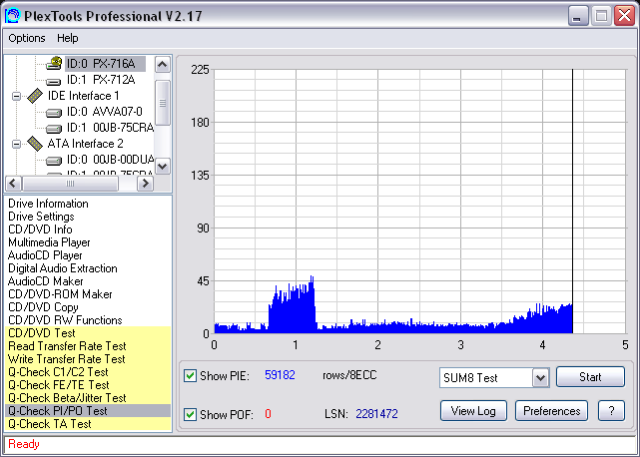640x457 pixels.
Task: Close the PlexTools Professional window
Action: pos(625,16)
